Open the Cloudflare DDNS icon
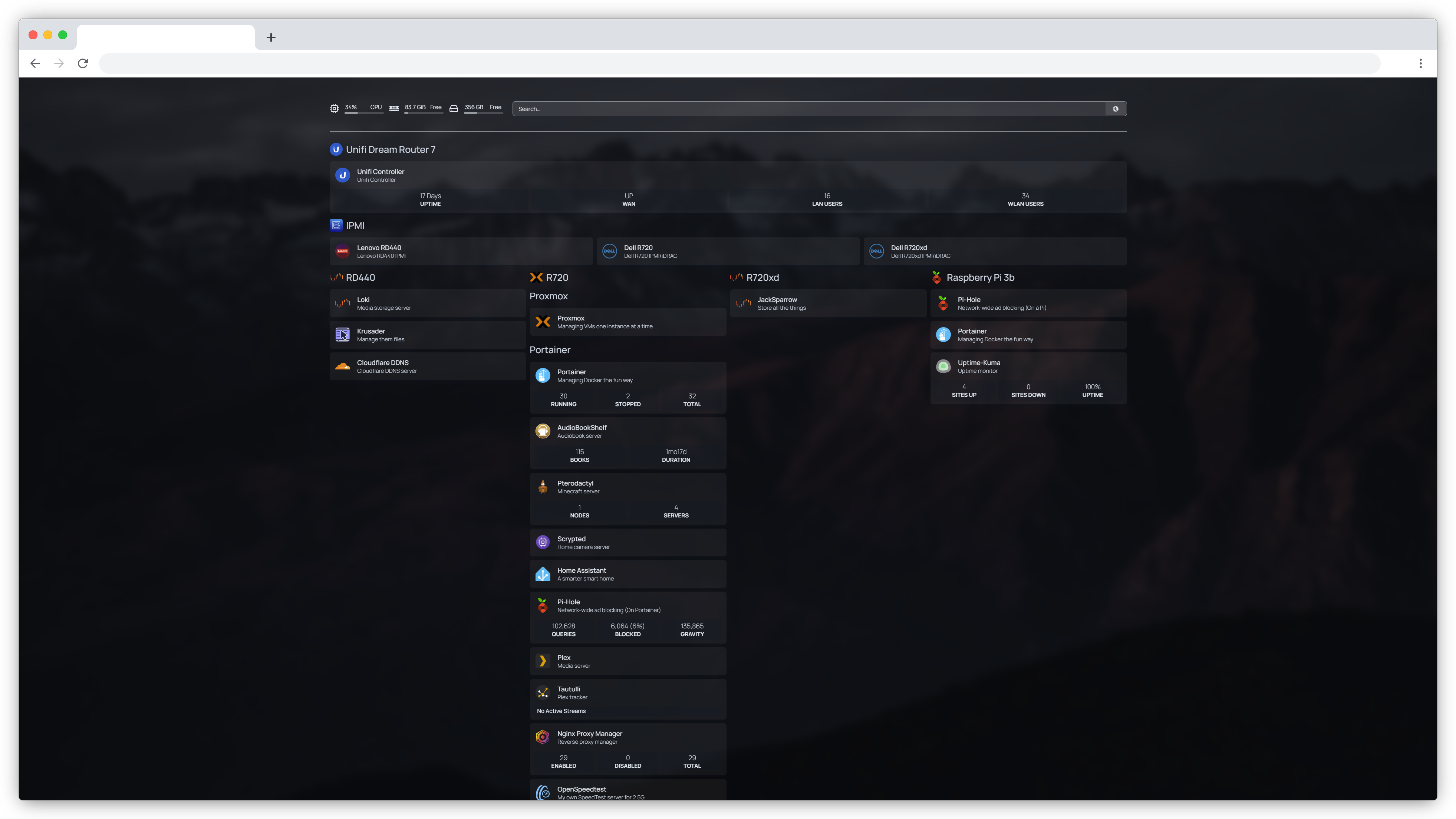Screen dimensions: 1456x819 pos(343,366)
